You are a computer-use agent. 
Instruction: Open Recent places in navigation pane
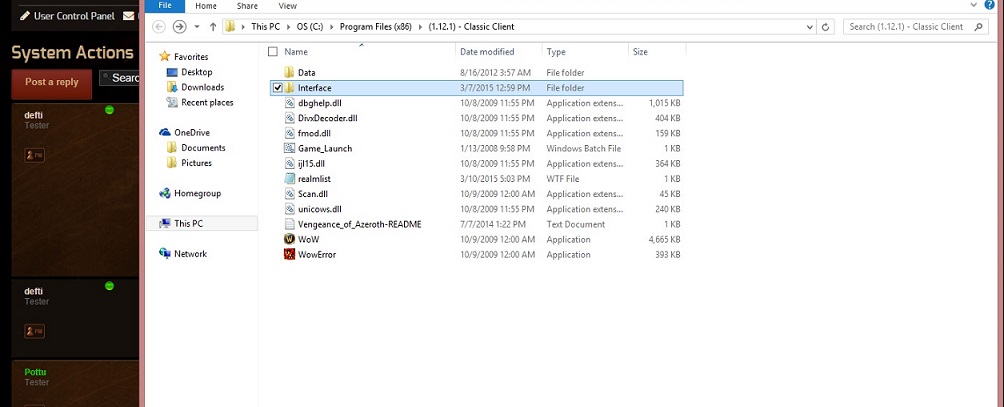point(207,102)
